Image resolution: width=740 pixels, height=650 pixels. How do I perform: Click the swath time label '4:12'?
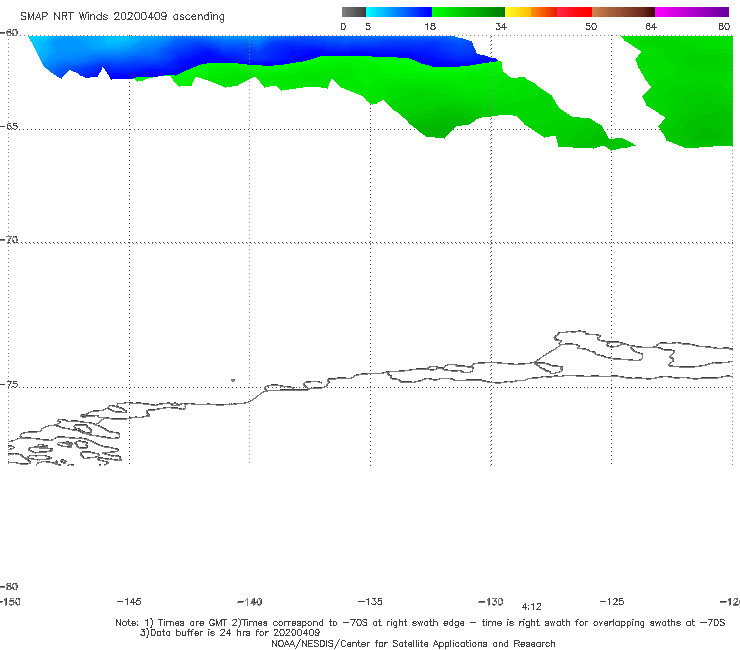click(x=531, y=607)
